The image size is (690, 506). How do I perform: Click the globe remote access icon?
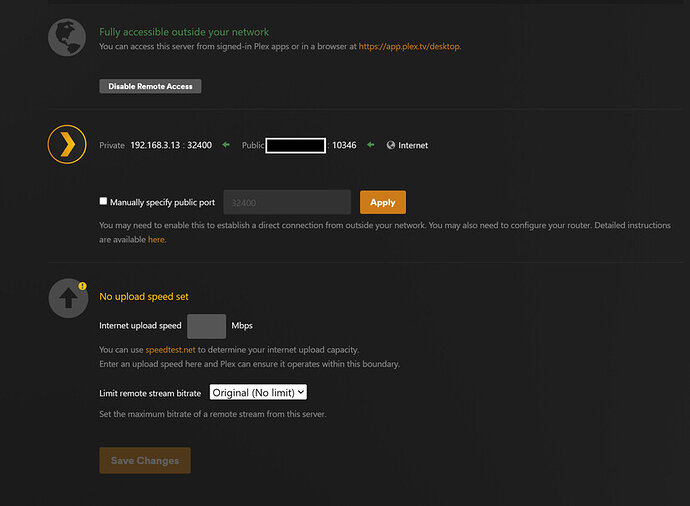(x=67, y=37)
